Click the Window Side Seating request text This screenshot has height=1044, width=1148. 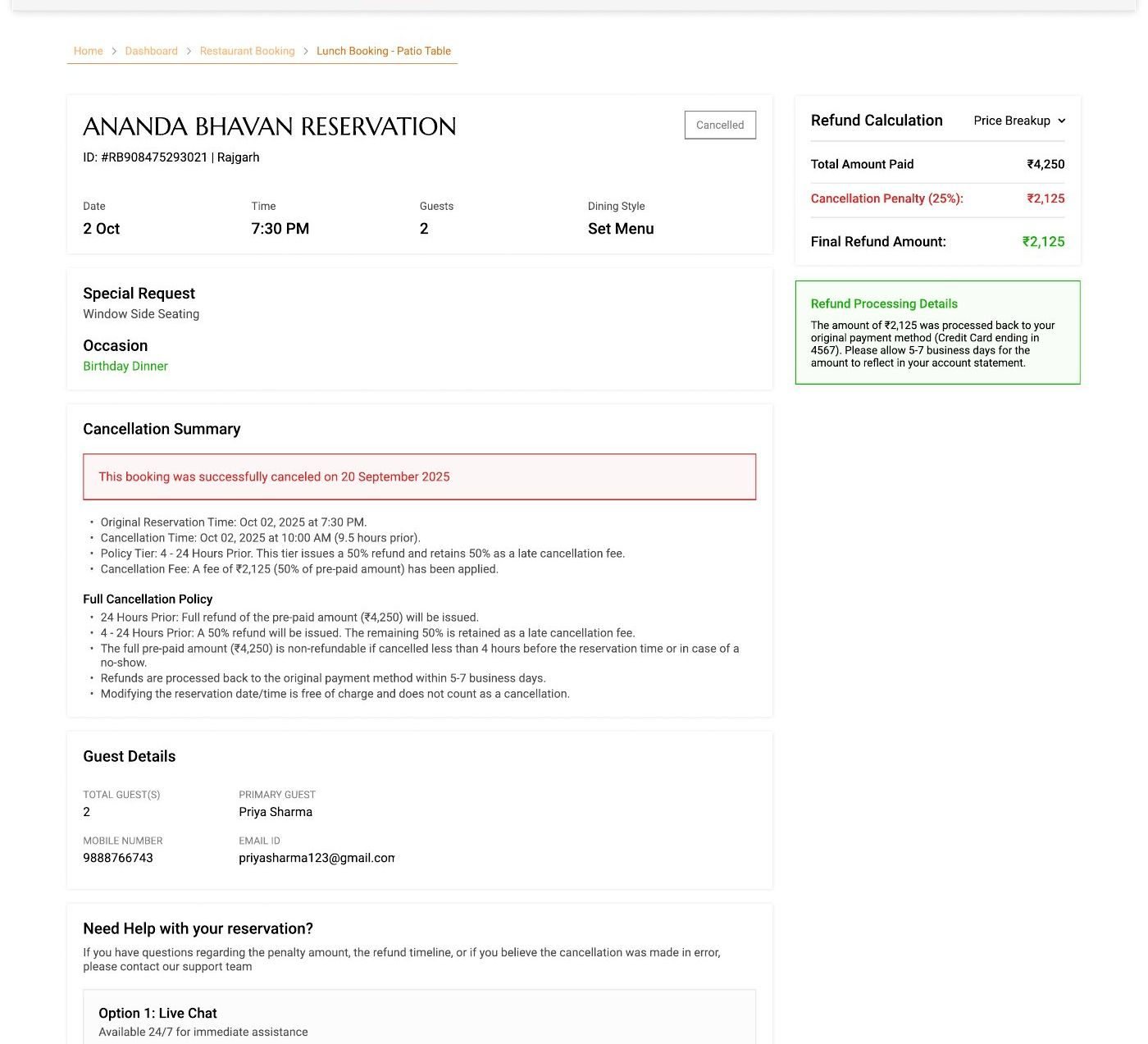click(x=141, y=314)
